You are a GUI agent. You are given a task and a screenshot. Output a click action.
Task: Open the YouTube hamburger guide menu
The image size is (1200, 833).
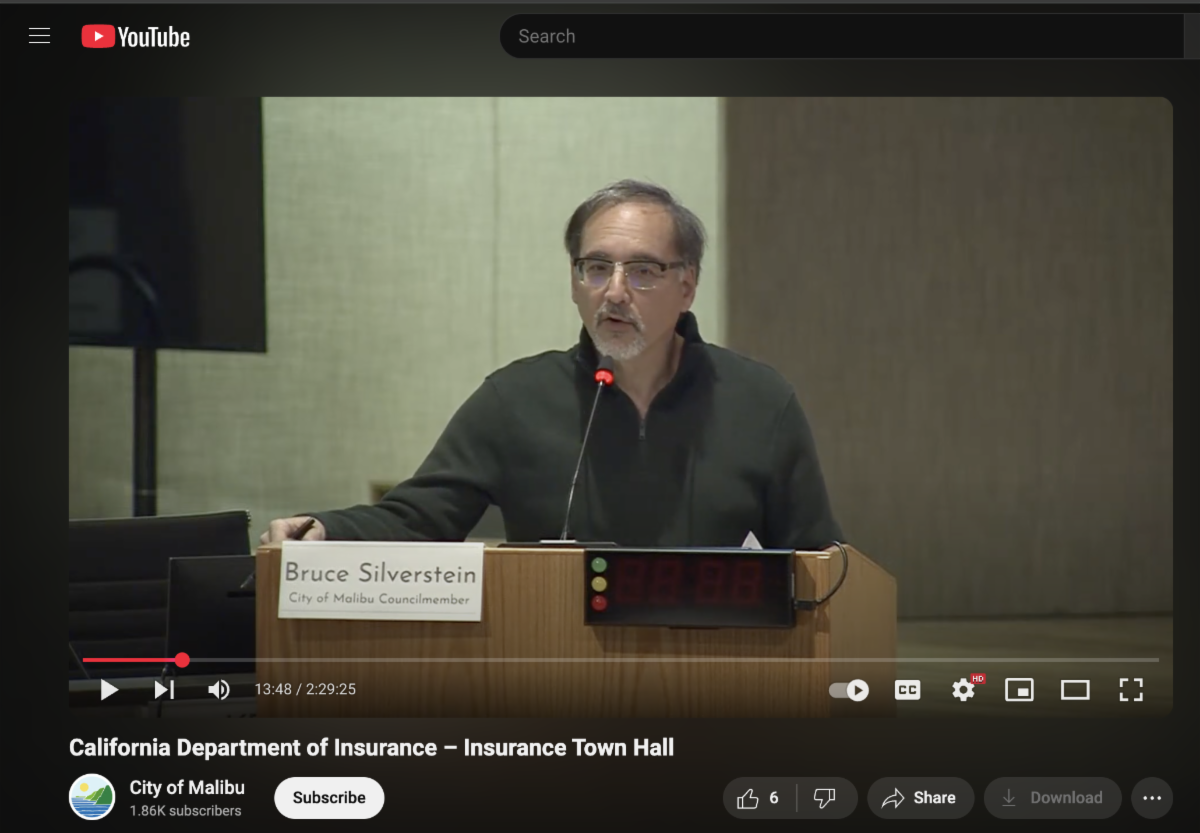[x=39, y=37]
